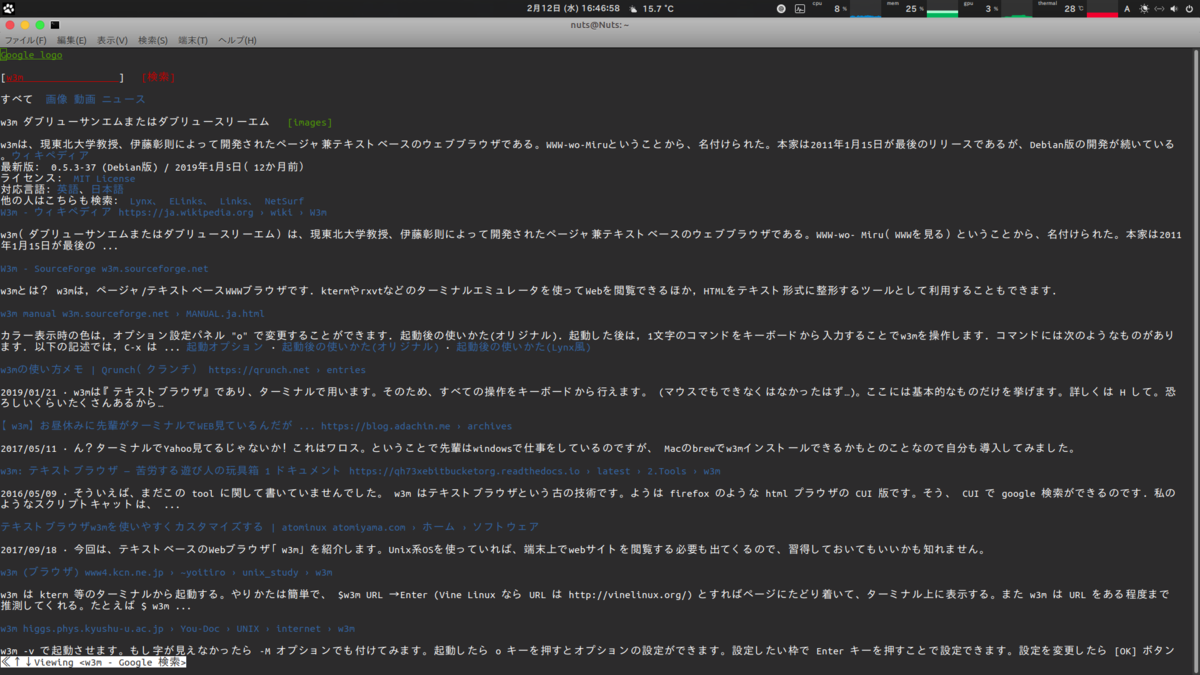Click the 2019/01/21 snippet date text
Viewport: 1200px width, 675px height.
pyautogui.click(x=28, y=392)
